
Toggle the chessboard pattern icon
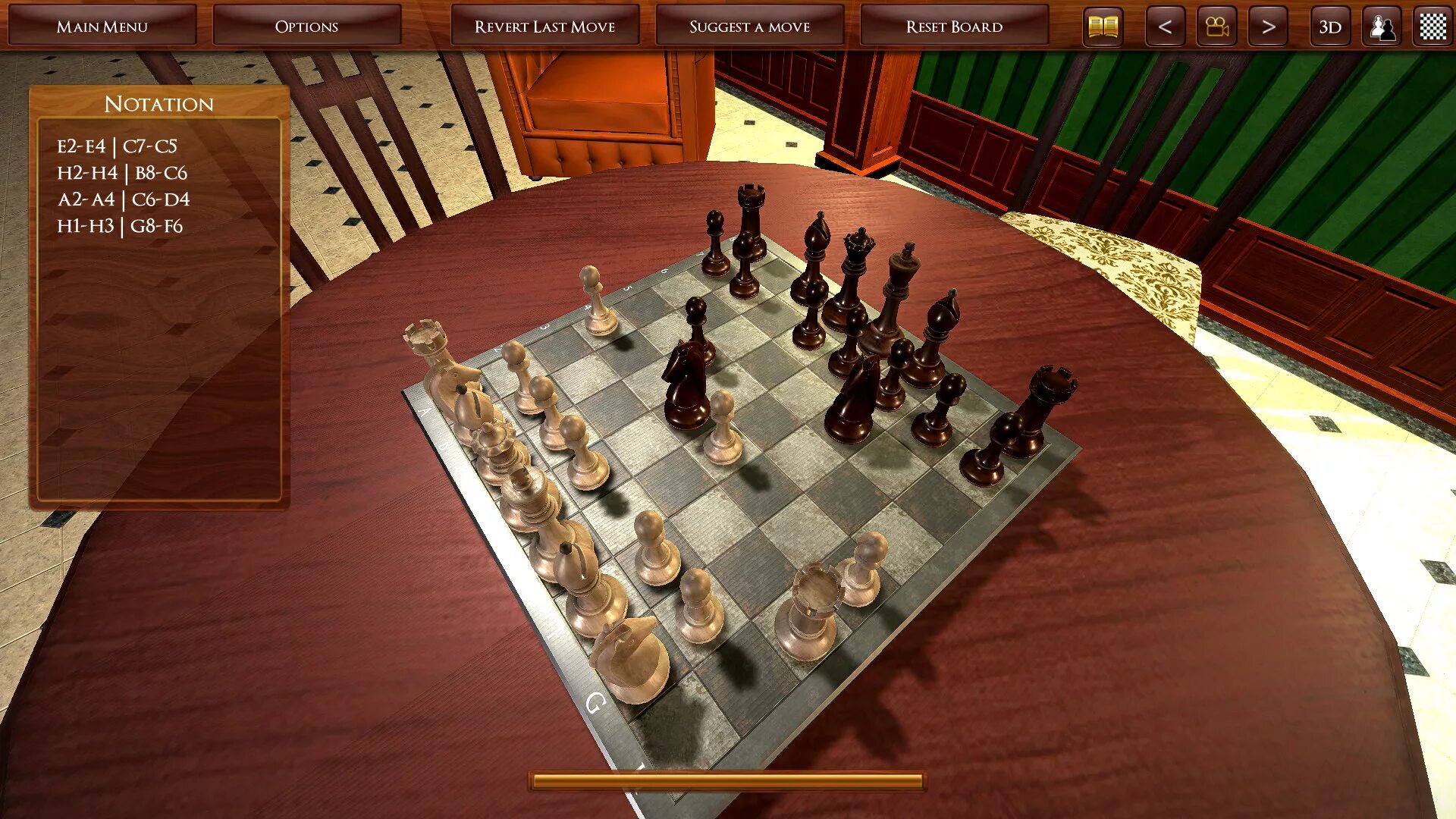(x=1432, y=27)
